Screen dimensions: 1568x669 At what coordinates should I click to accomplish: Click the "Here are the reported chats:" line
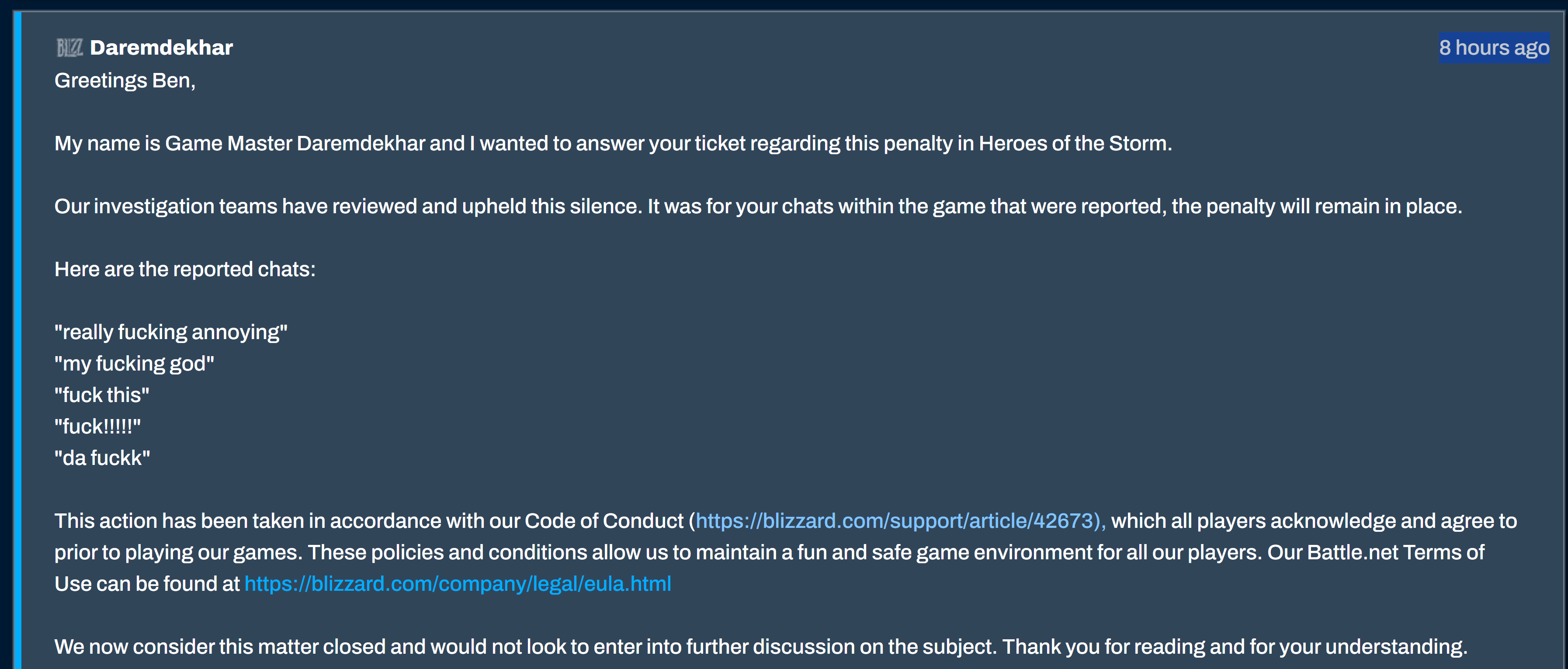[185, 269]
